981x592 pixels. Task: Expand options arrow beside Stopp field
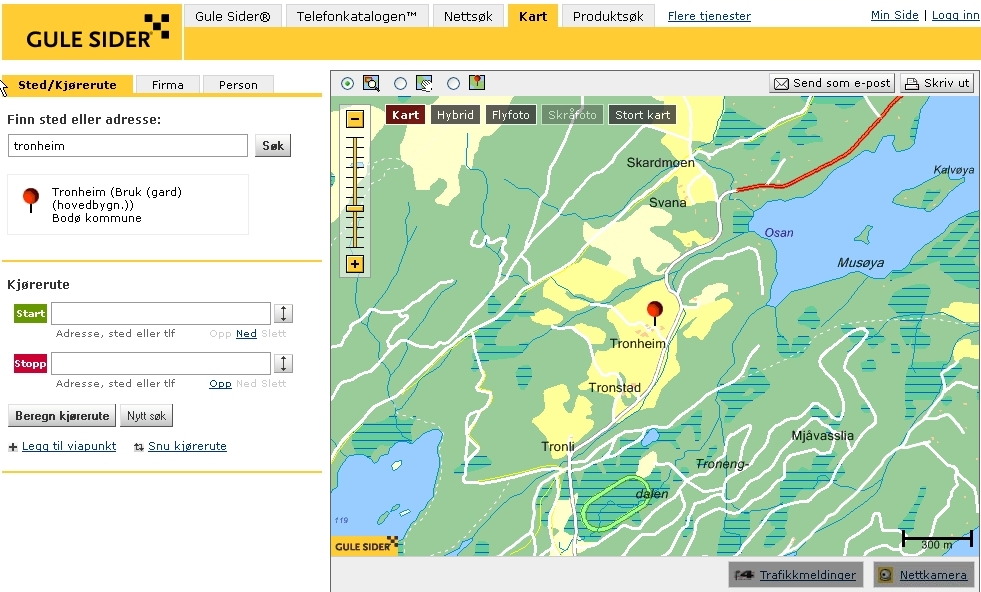coord(284,363)
